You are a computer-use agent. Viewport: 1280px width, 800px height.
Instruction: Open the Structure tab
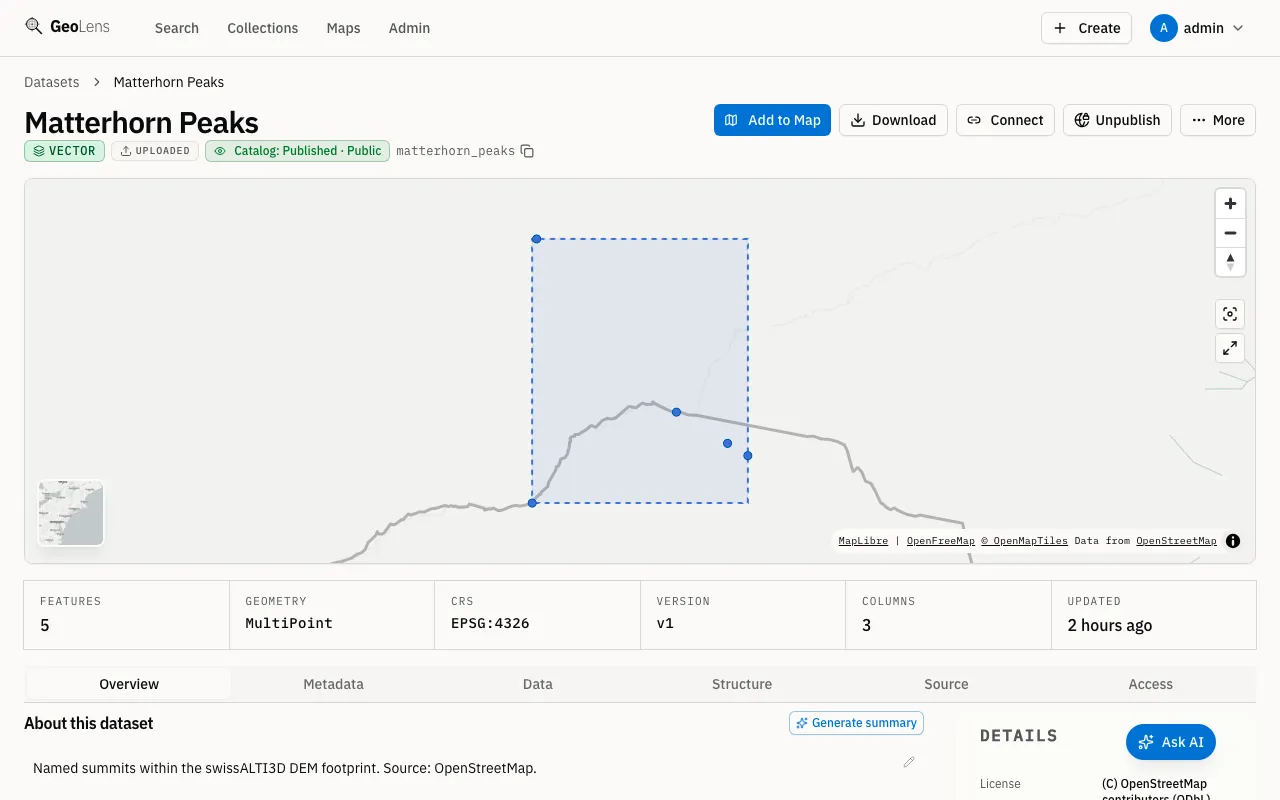742,684
